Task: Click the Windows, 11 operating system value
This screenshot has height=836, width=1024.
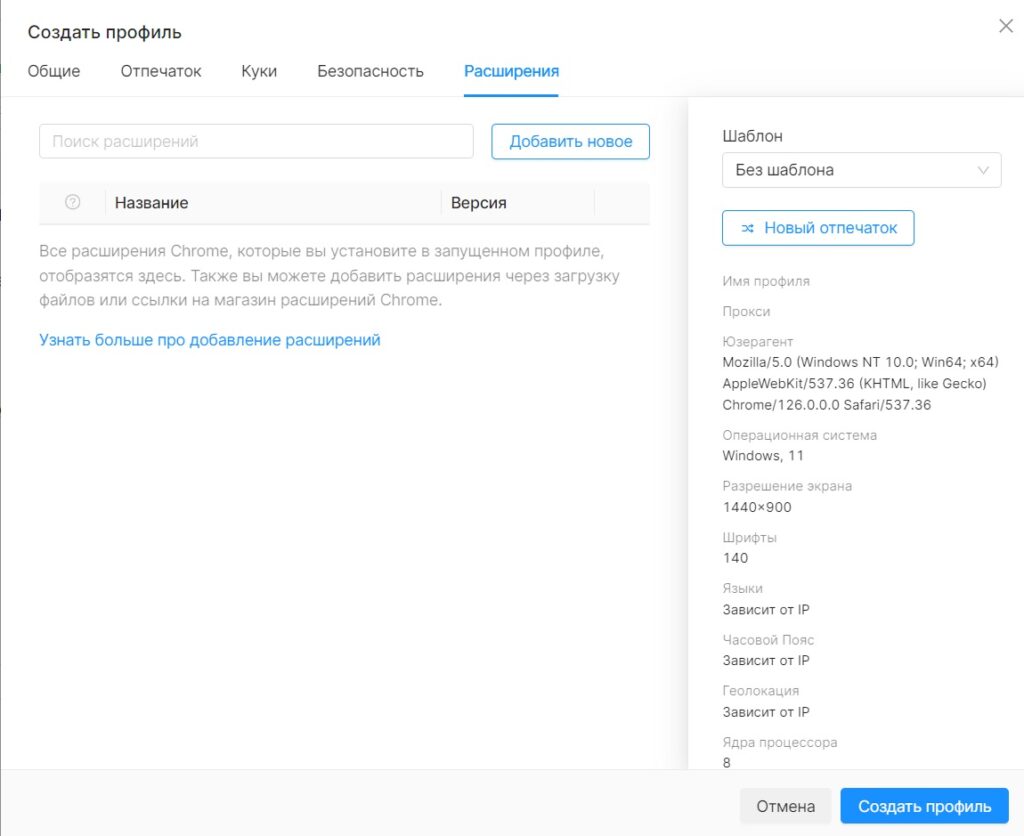Action: 763,456
